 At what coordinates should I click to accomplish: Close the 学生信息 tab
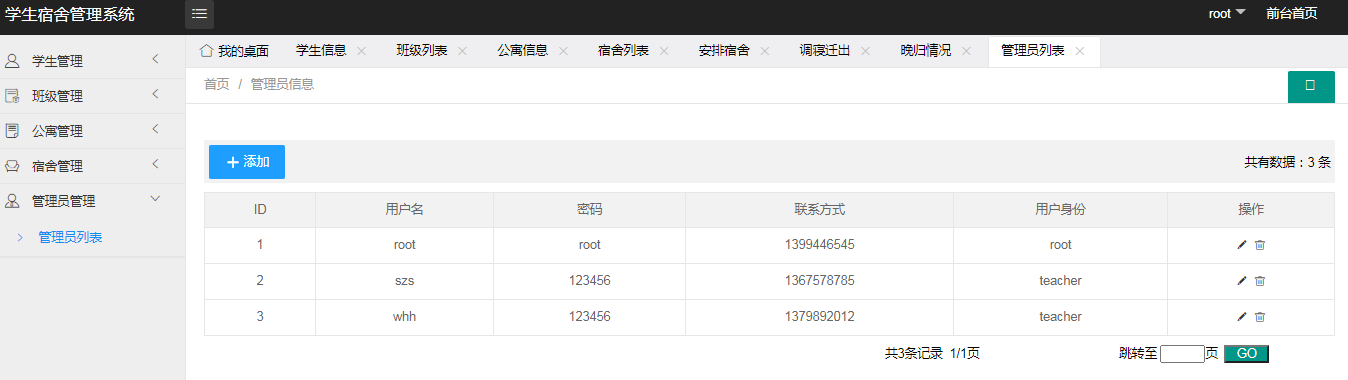coord(361,51)
